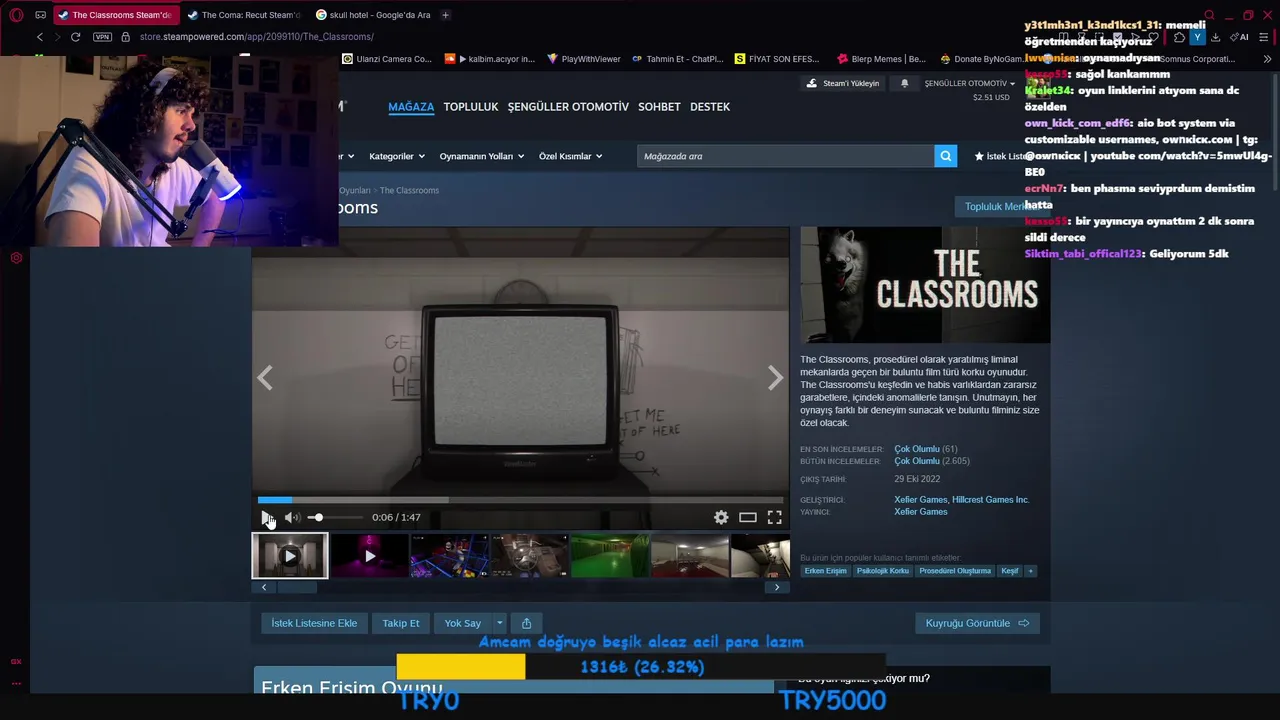Open ŞENGÜLLER OTOMOTİV profile menu
The width and height of the screenshot is (1280, 720).
(568, 107)
